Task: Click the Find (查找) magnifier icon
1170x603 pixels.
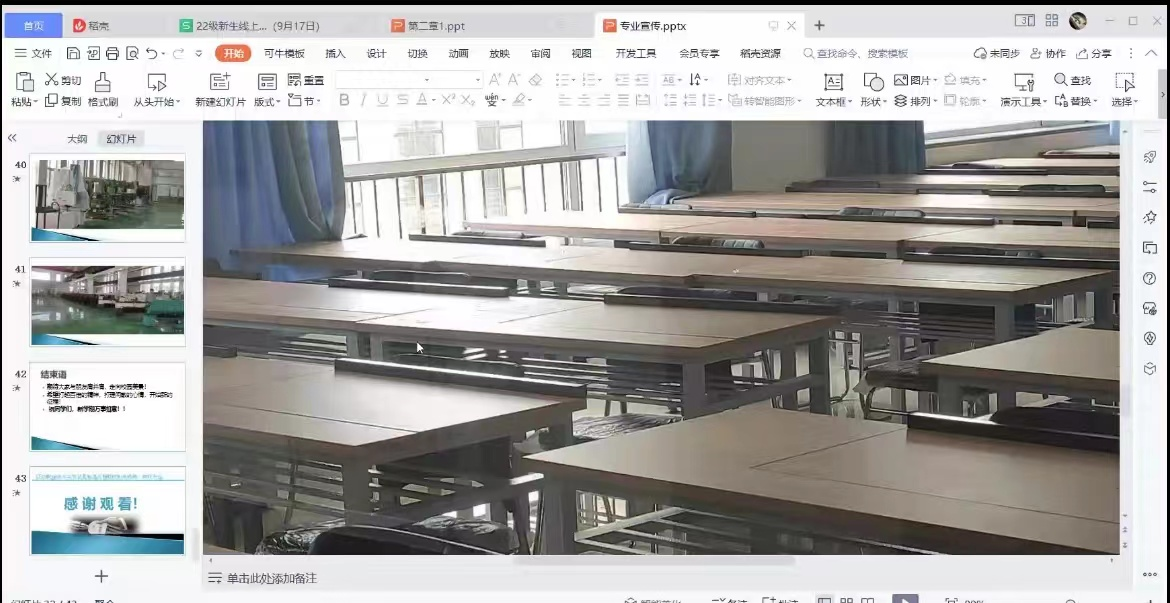Action: (1061, 80)
